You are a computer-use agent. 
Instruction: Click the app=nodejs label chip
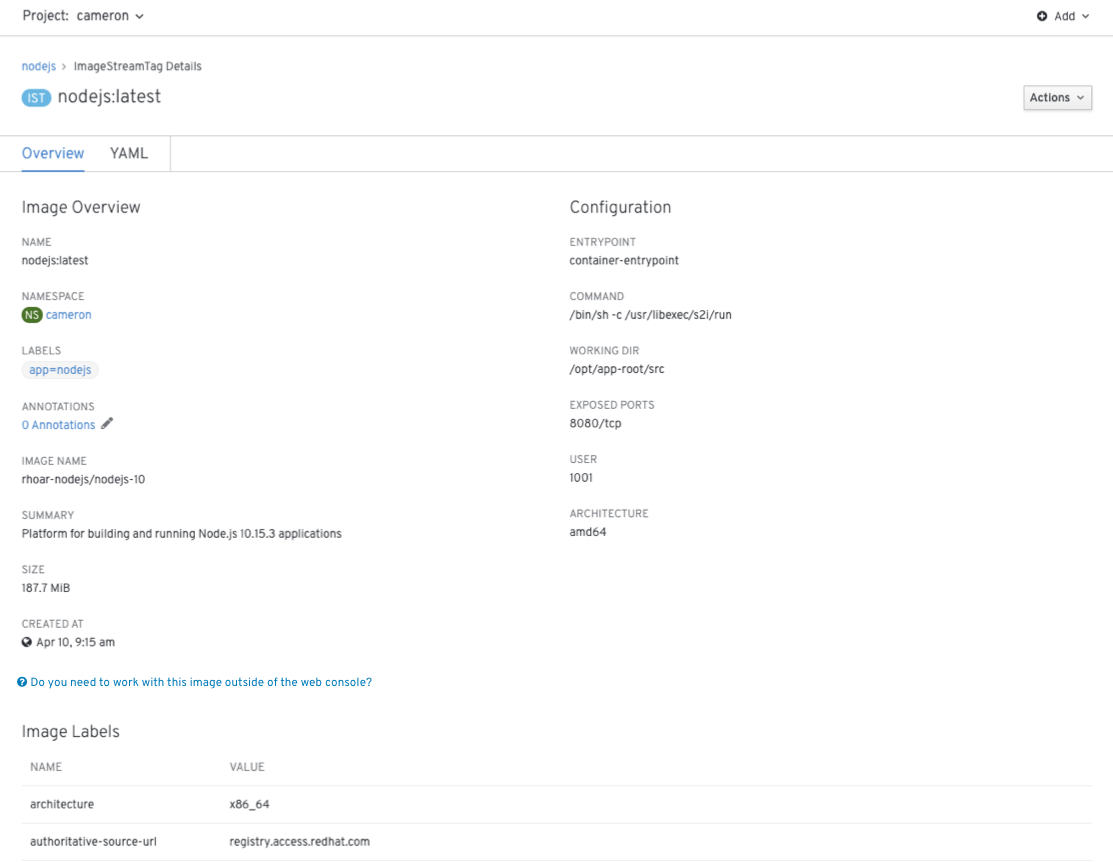(x=60, y=370)
